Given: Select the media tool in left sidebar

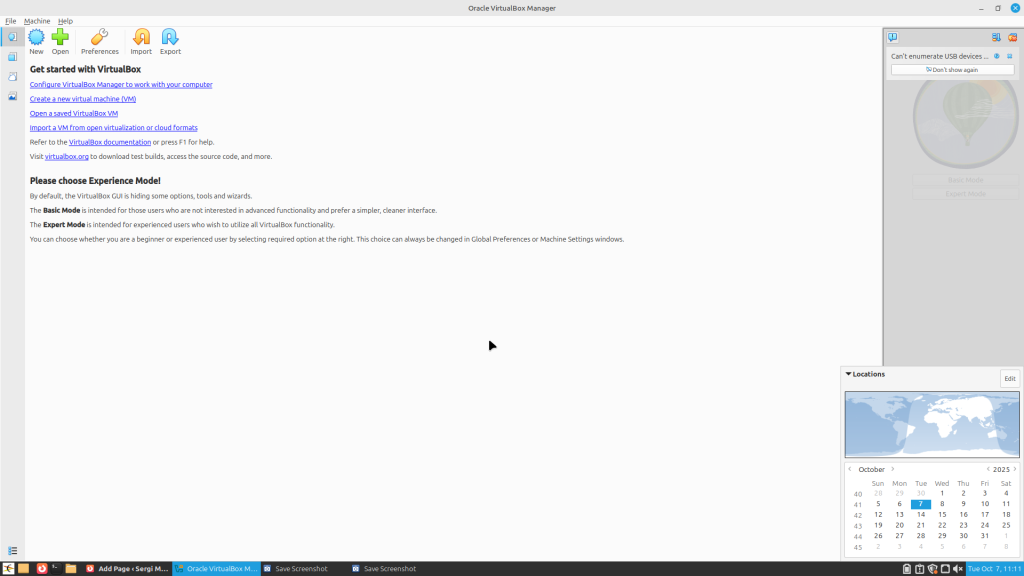Looking at the screenshot, I should coord(12,96).
